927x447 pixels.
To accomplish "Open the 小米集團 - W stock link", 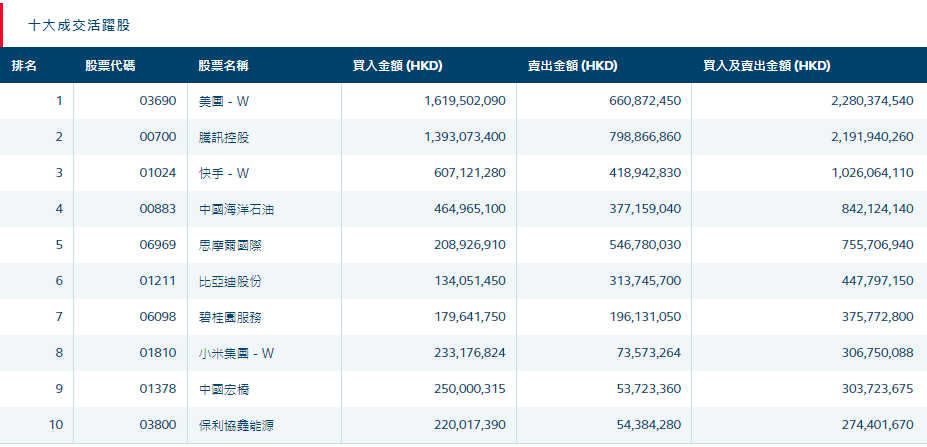I will coord(236,353).
